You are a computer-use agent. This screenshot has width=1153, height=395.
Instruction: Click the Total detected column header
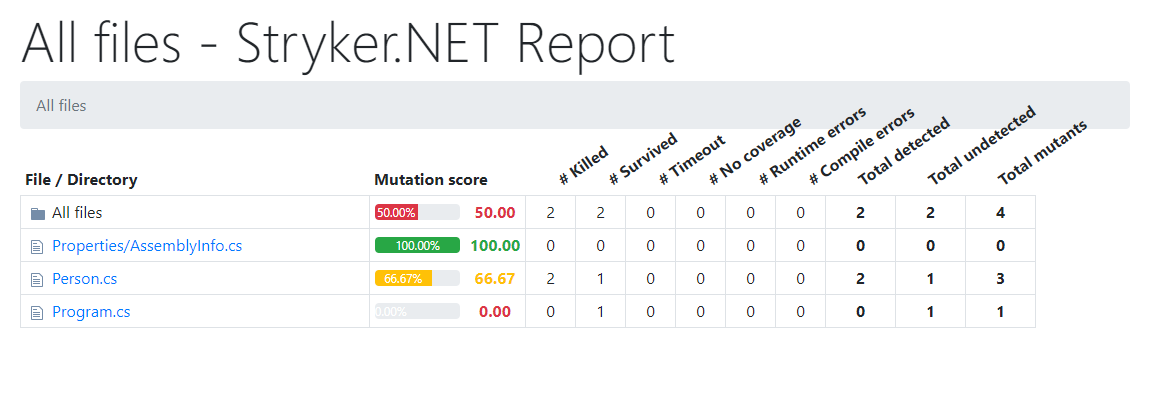[x=904, y=151]
